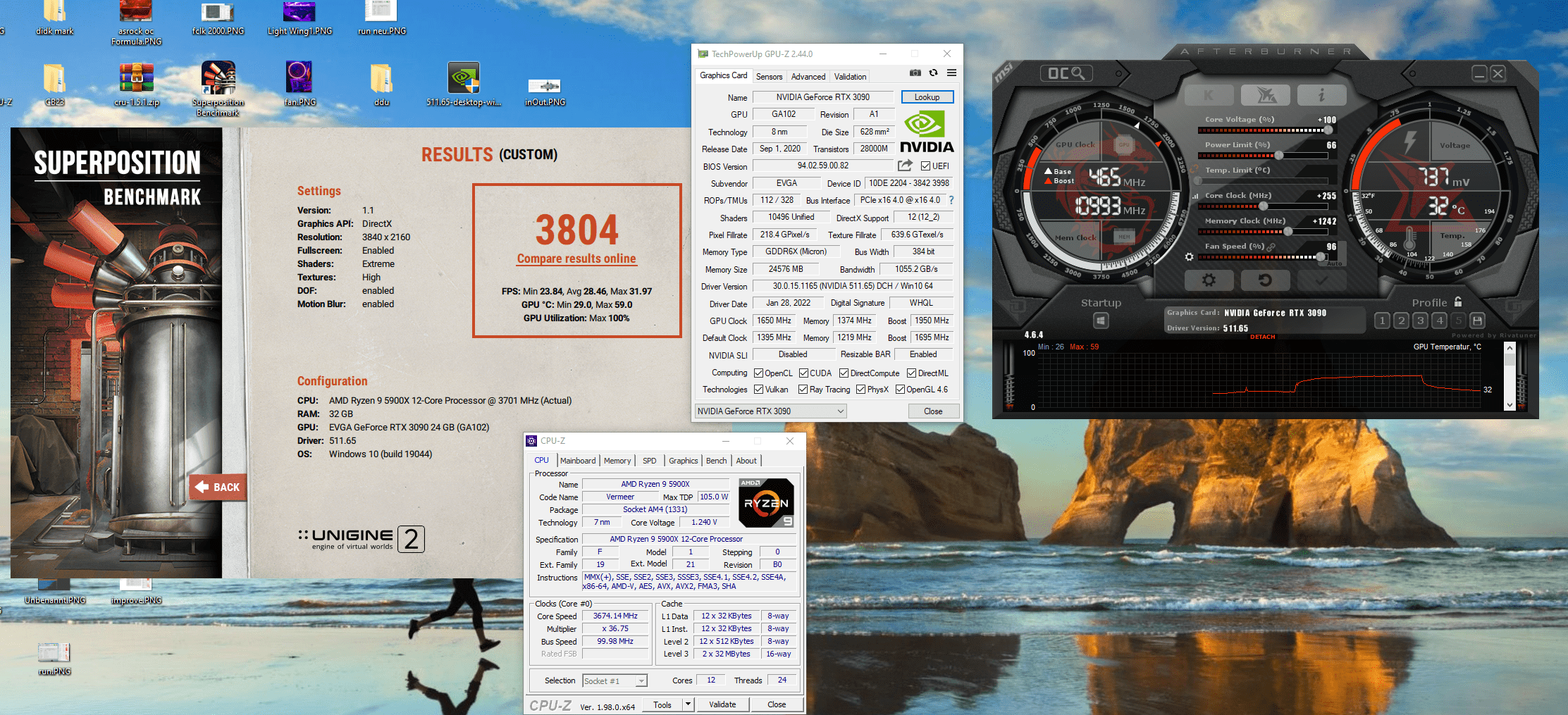This screenshot has width=1568, height=715.
Task: Open the GPU-Z hamburger menu
Action: (x=951, y=73)
